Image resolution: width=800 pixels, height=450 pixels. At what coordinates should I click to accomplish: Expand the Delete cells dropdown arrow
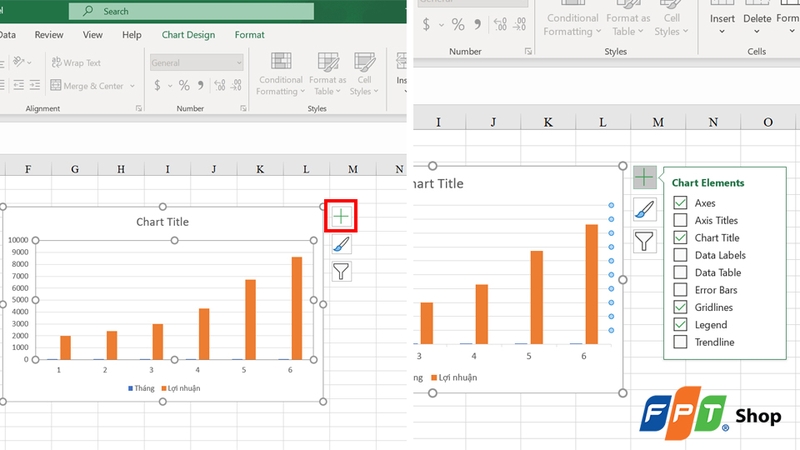click(x=757, y=32)
